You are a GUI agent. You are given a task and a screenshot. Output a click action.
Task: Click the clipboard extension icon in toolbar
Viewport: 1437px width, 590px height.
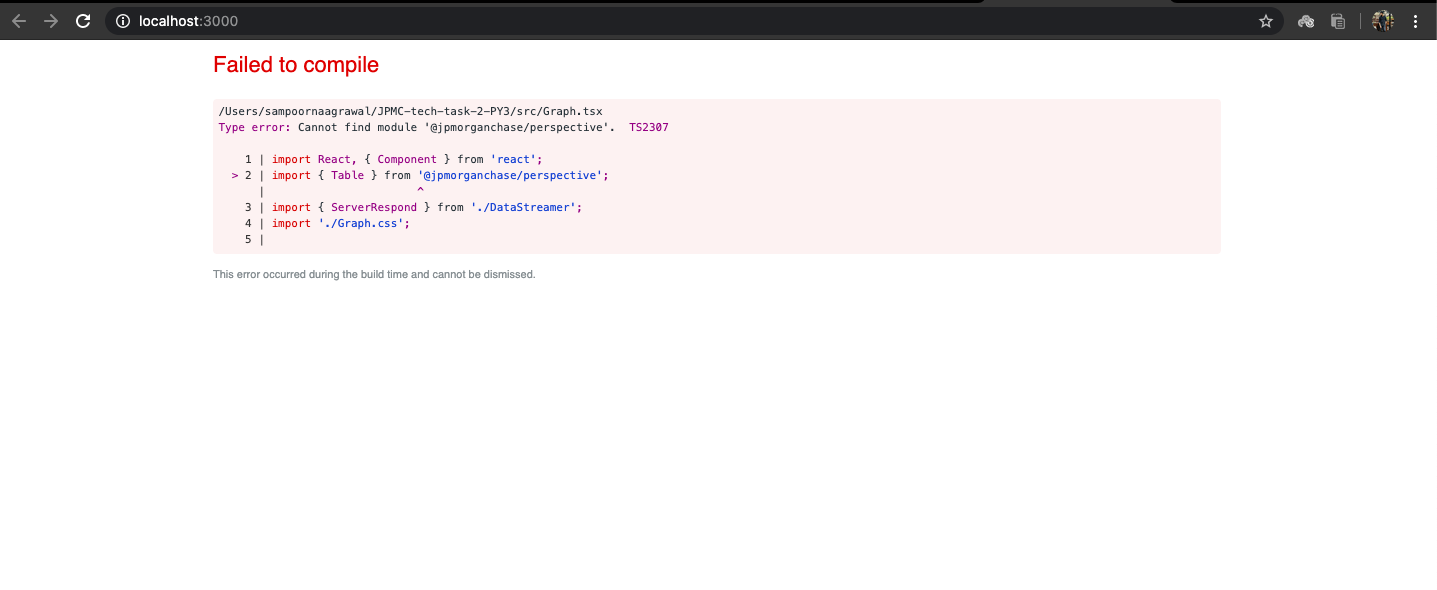pos(1337,20)
